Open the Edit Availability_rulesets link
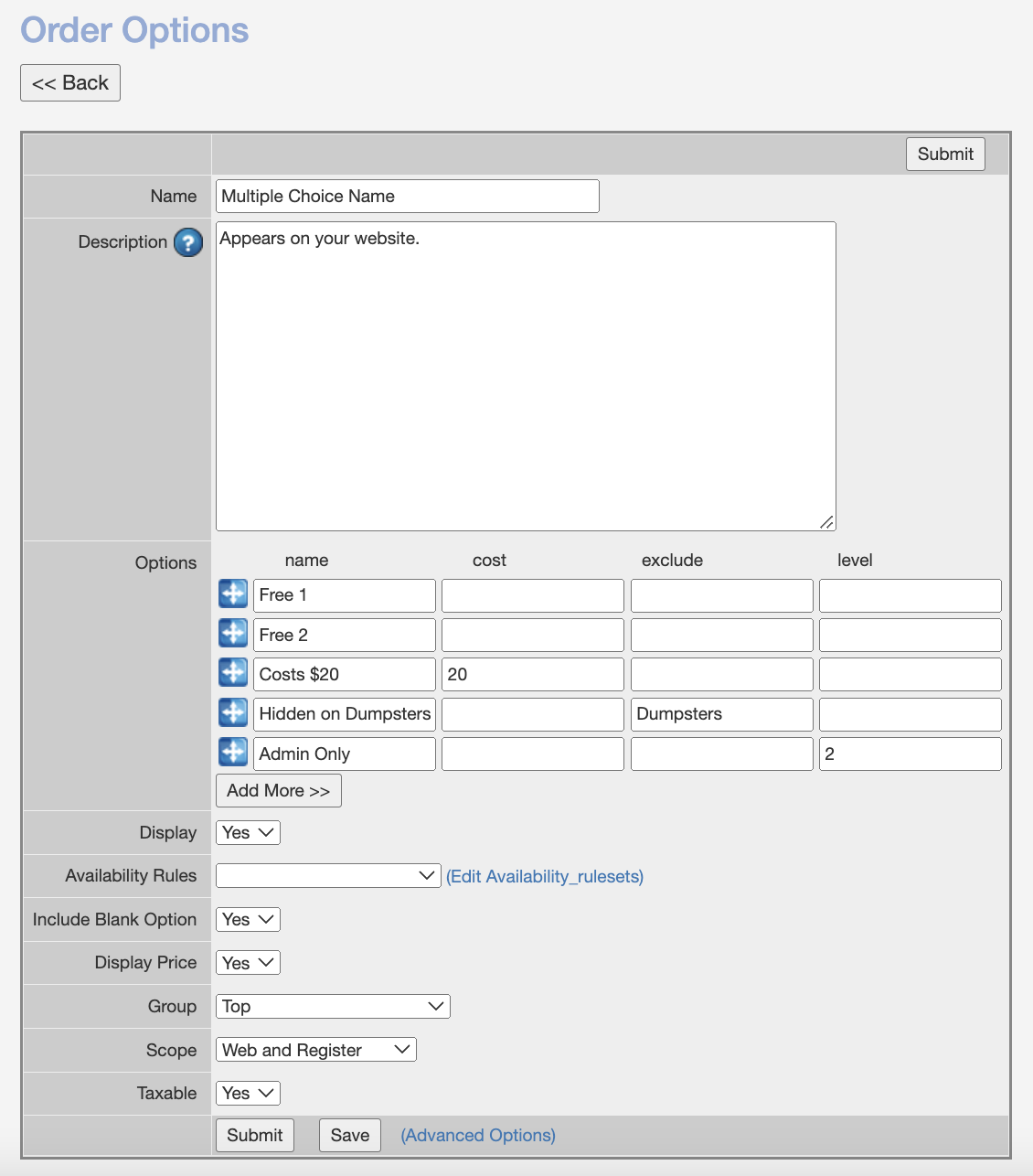Screen dimensions: 1033x1176 pos(545,876)
